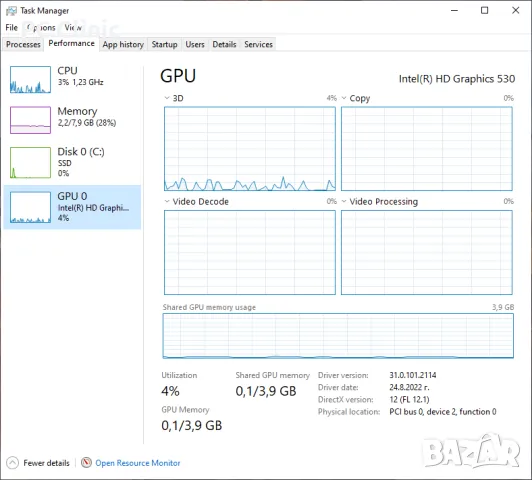Click the Video Processing graph
The width and height of the screenshot is (532, 480).
coord(427,252)
